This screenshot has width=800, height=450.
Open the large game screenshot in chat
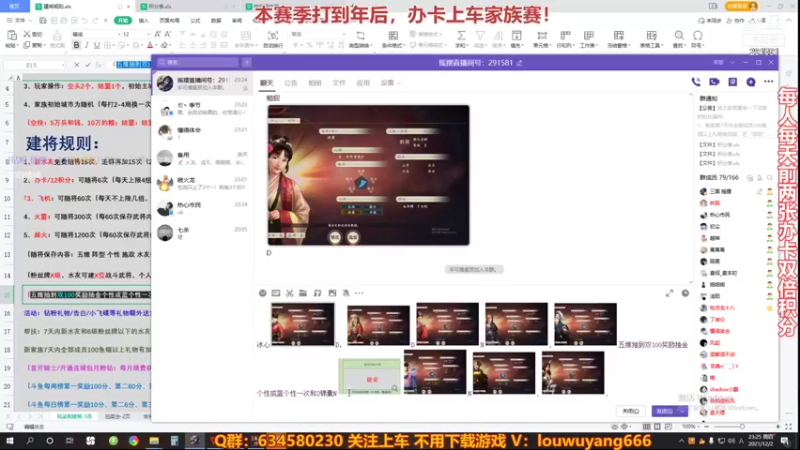point(368,175)
